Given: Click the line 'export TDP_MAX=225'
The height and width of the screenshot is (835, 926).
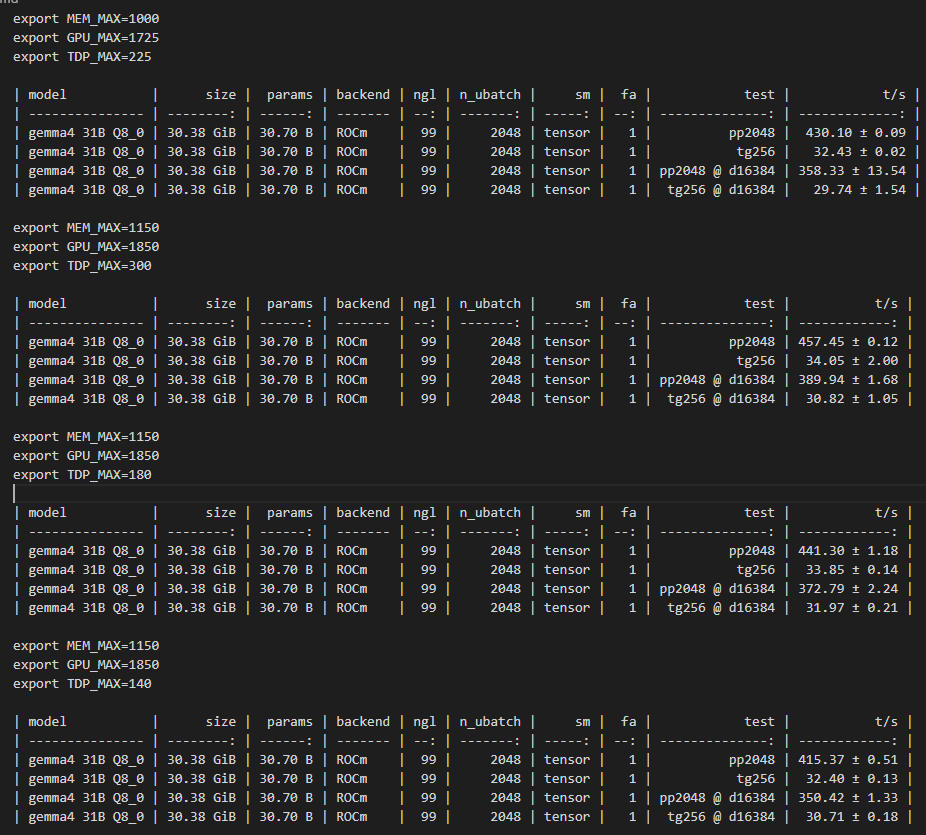Looking at the screenshot, I should pyautogui.click(x=82, y=57).
